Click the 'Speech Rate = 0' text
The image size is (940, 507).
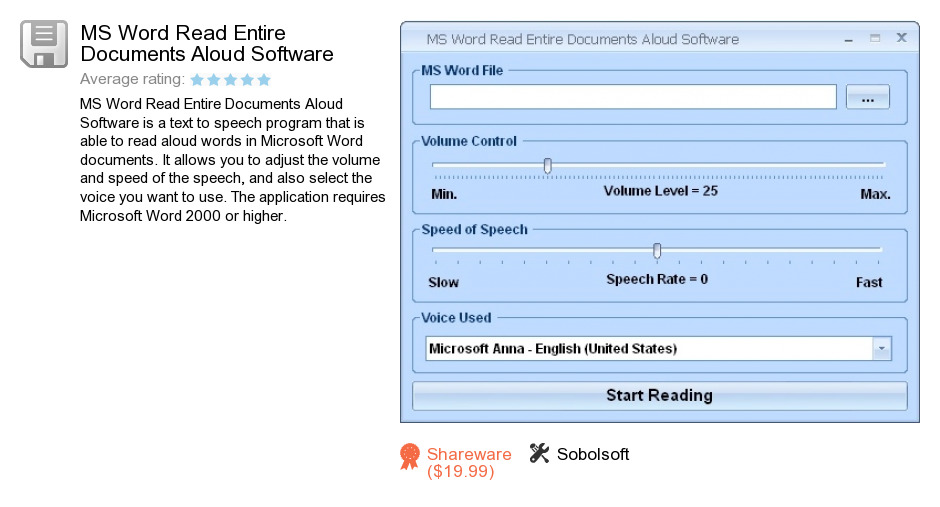pos(657,279)
